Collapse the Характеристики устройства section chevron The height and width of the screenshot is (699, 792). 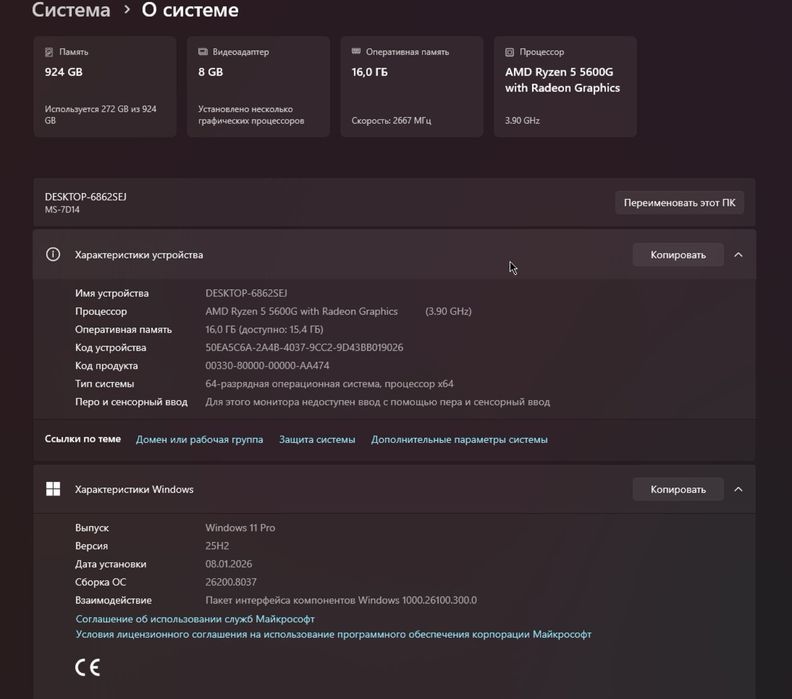[738, 255]
